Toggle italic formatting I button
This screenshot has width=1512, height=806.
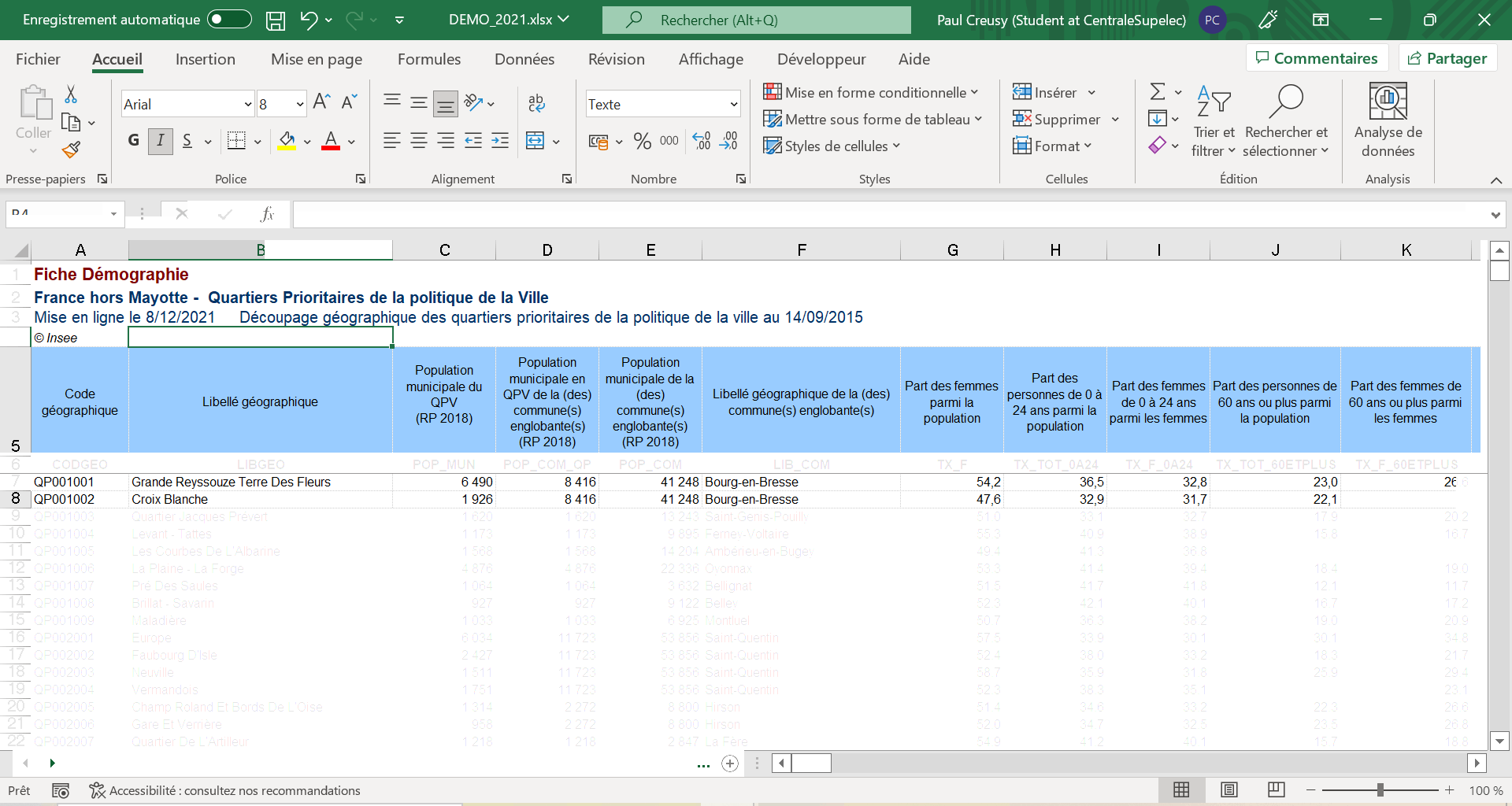161,141
